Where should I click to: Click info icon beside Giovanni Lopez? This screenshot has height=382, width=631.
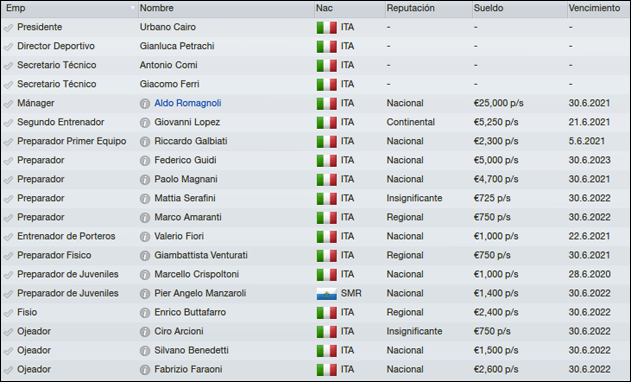point(144,122)
